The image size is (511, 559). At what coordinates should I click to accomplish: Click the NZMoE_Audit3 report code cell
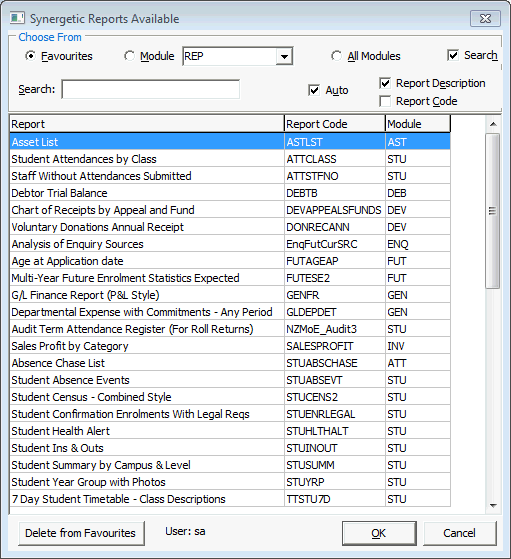click(335, 329)
